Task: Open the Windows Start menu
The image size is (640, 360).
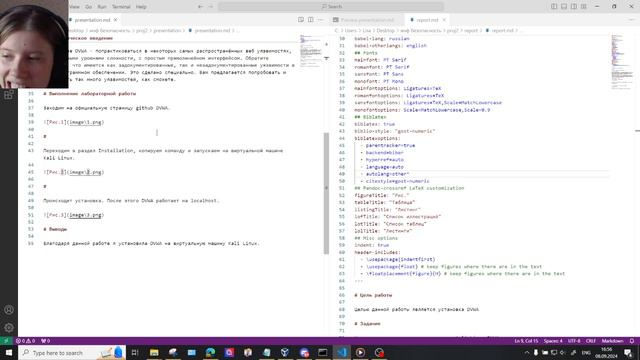Action: (9, 352)
